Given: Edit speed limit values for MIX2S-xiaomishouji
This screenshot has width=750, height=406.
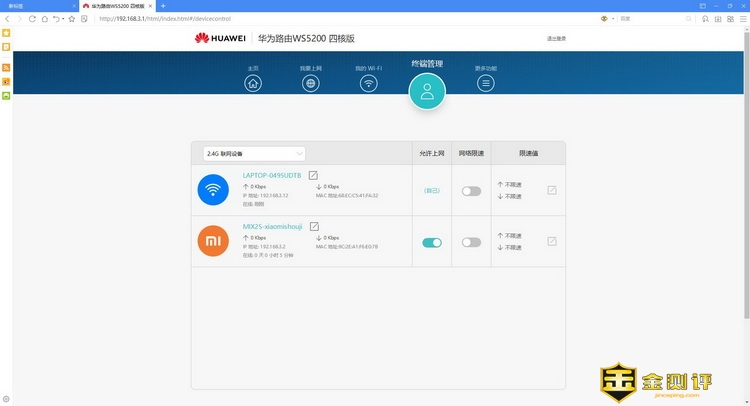Looking at the screenshot, I should point(552,241).
